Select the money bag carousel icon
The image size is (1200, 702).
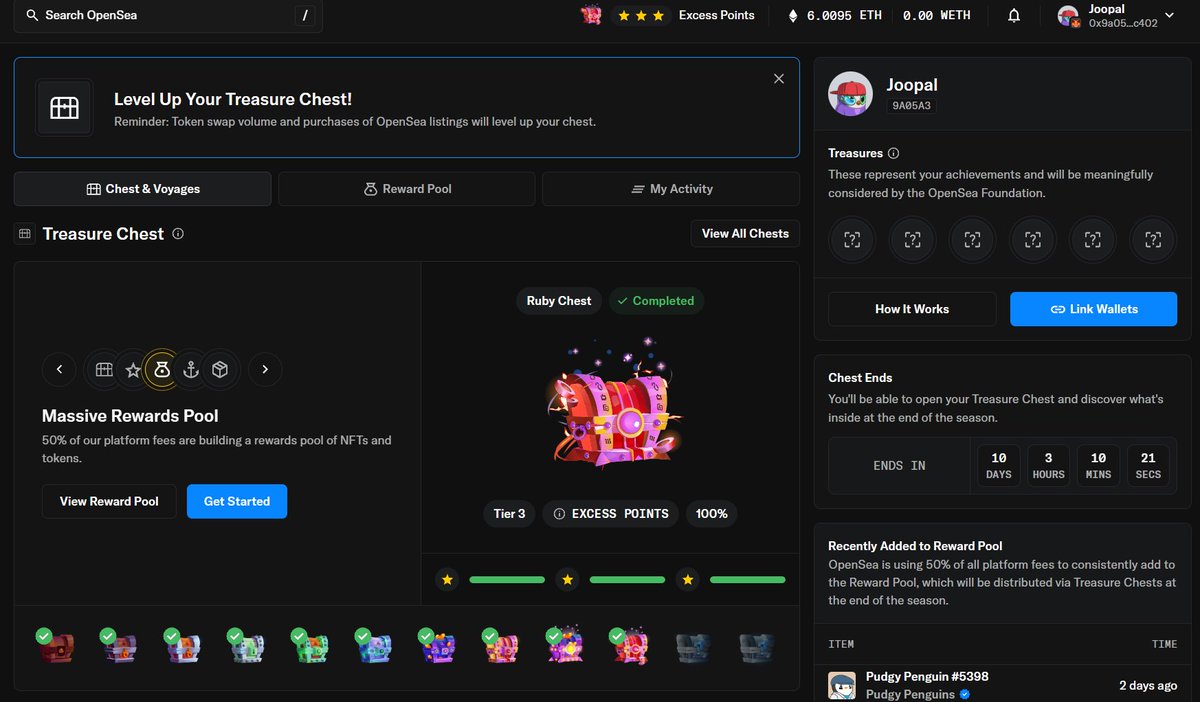pyautogui.click(x=162, y=369)
